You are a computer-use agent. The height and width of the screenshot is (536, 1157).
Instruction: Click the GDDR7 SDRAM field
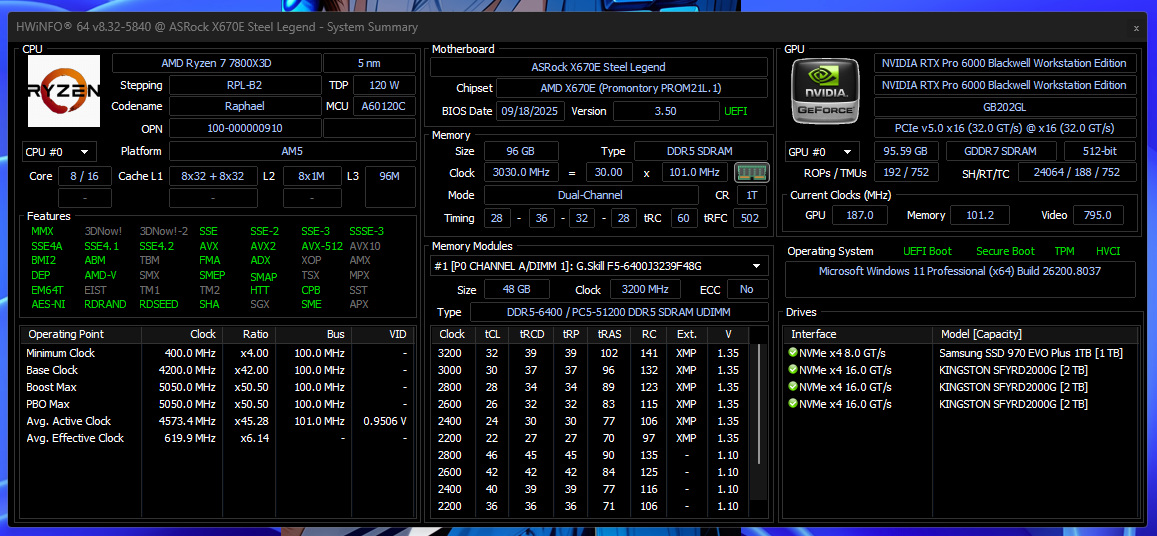tap(1001, 151)
